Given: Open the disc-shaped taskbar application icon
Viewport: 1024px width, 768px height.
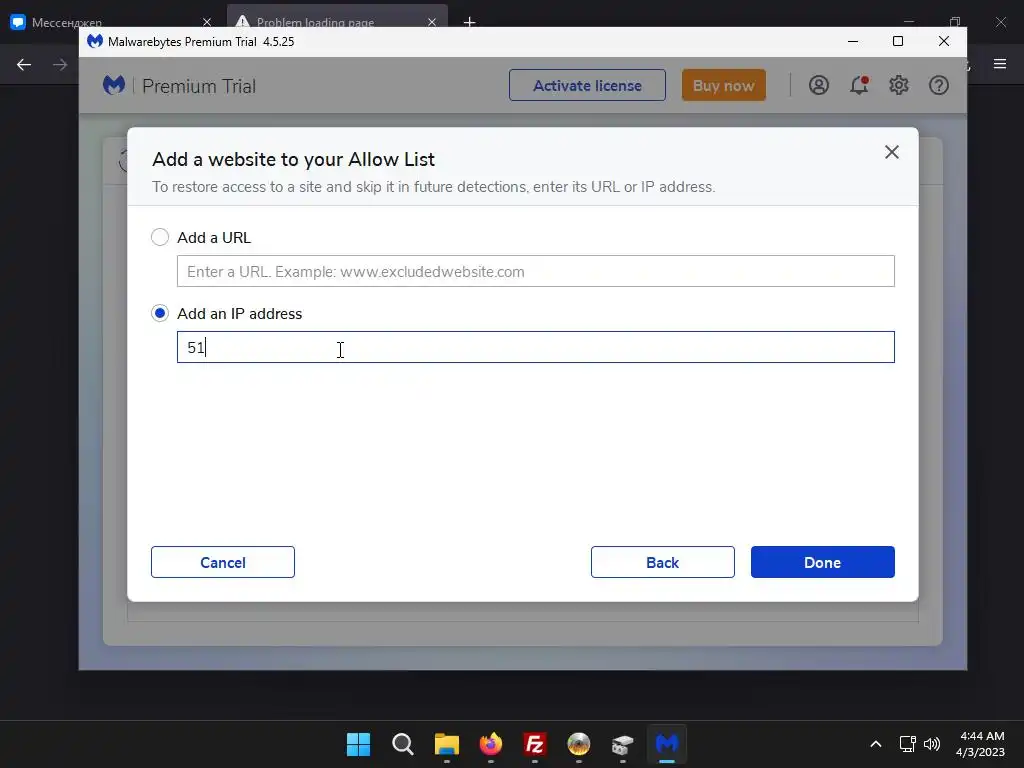Looking at the screenshot, I should tap(579, 744).
